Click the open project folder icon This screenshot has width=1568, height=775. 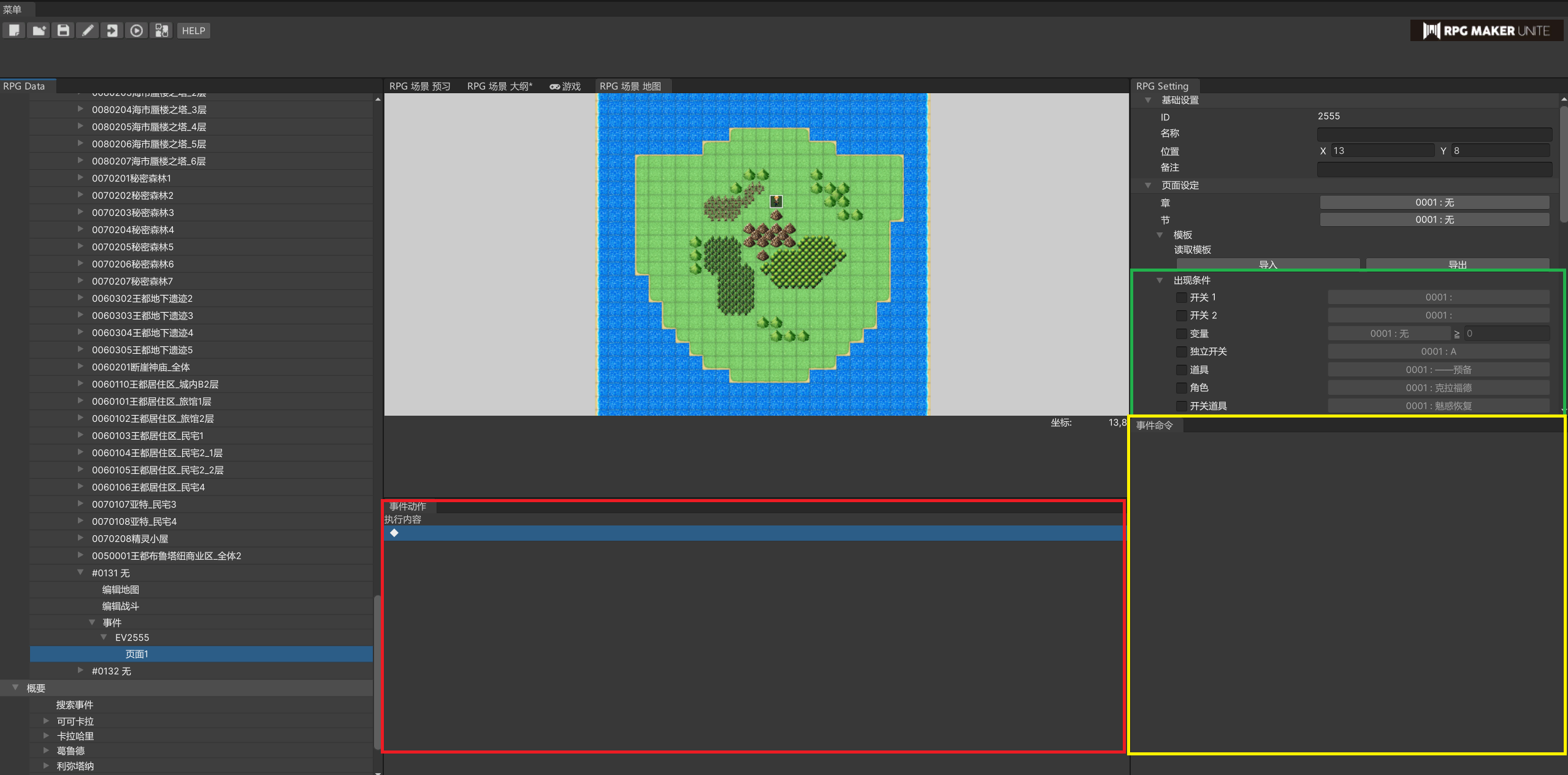39,31
